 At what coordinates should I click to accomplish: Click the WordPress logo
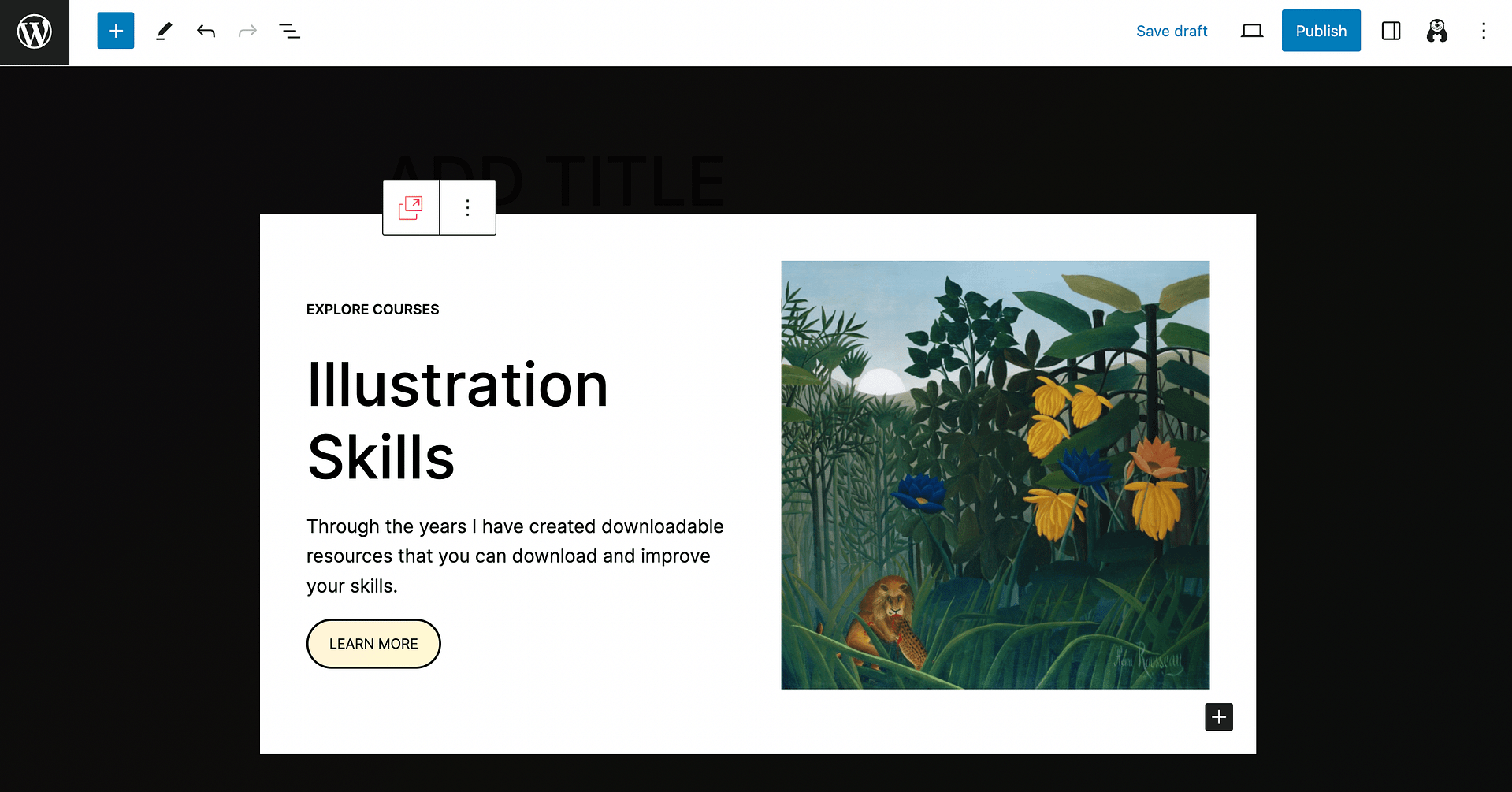pos(34,32)
